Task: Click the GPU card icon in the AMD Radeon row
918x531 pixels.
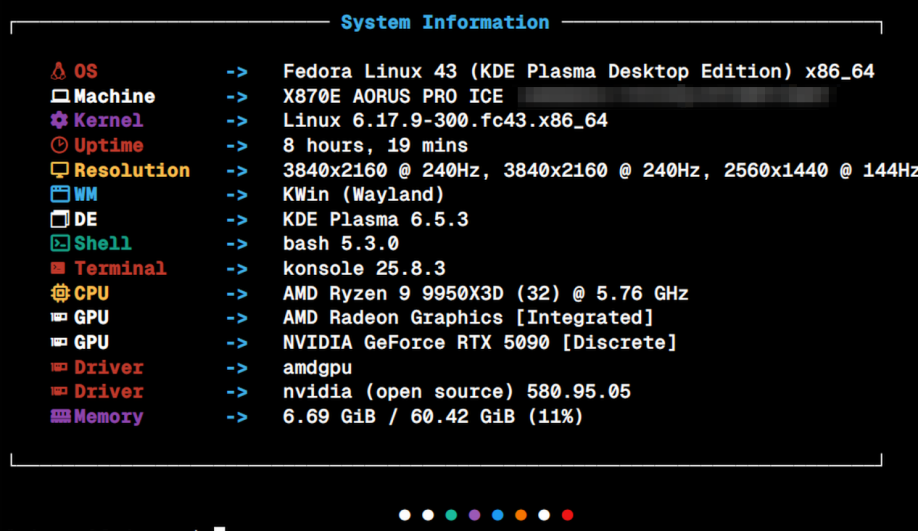Action: point(59,317)
